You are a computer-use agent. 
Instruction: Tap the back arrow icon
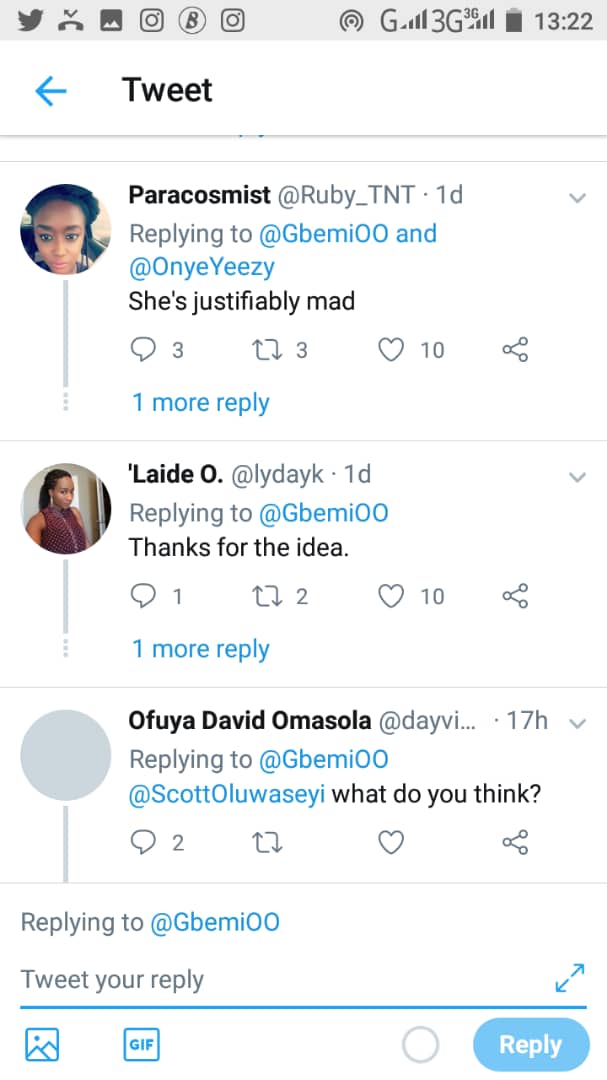(x=50, y=91)
